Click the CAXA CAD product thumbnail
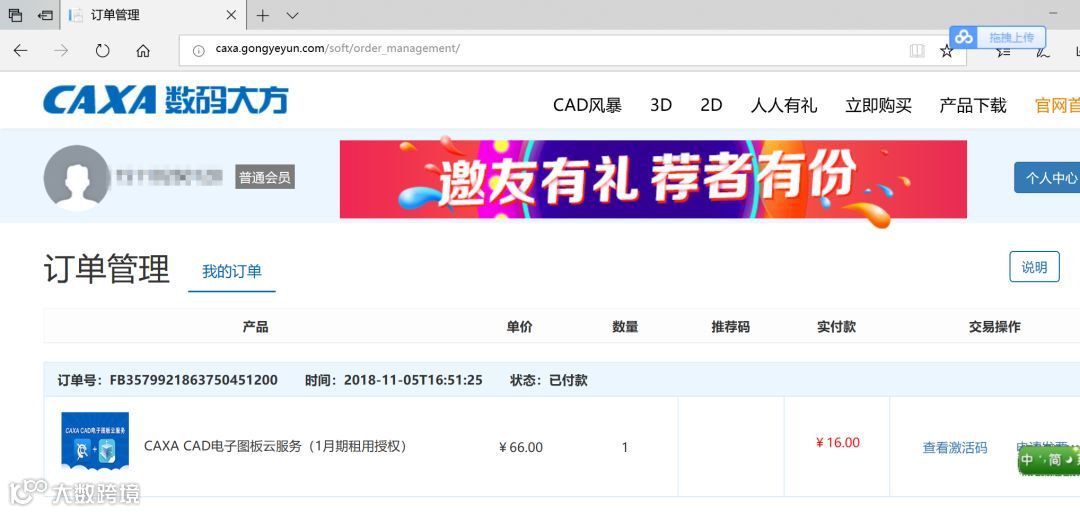1080x513 pixels. tap(95, 442)
